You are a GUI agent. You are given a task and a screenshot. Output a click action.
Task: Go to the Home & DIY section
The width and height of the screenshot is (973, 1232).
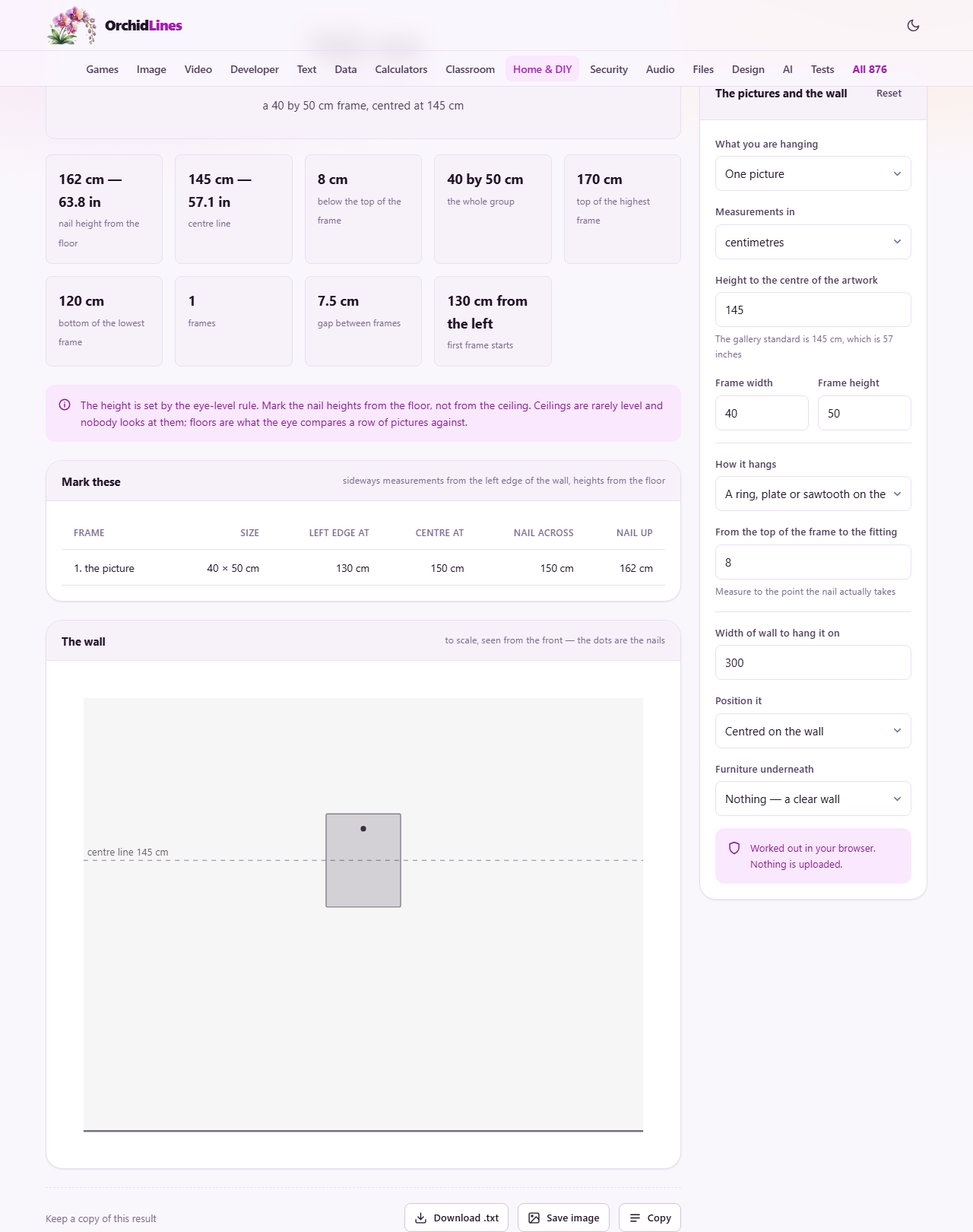click(x=542, y=69)
